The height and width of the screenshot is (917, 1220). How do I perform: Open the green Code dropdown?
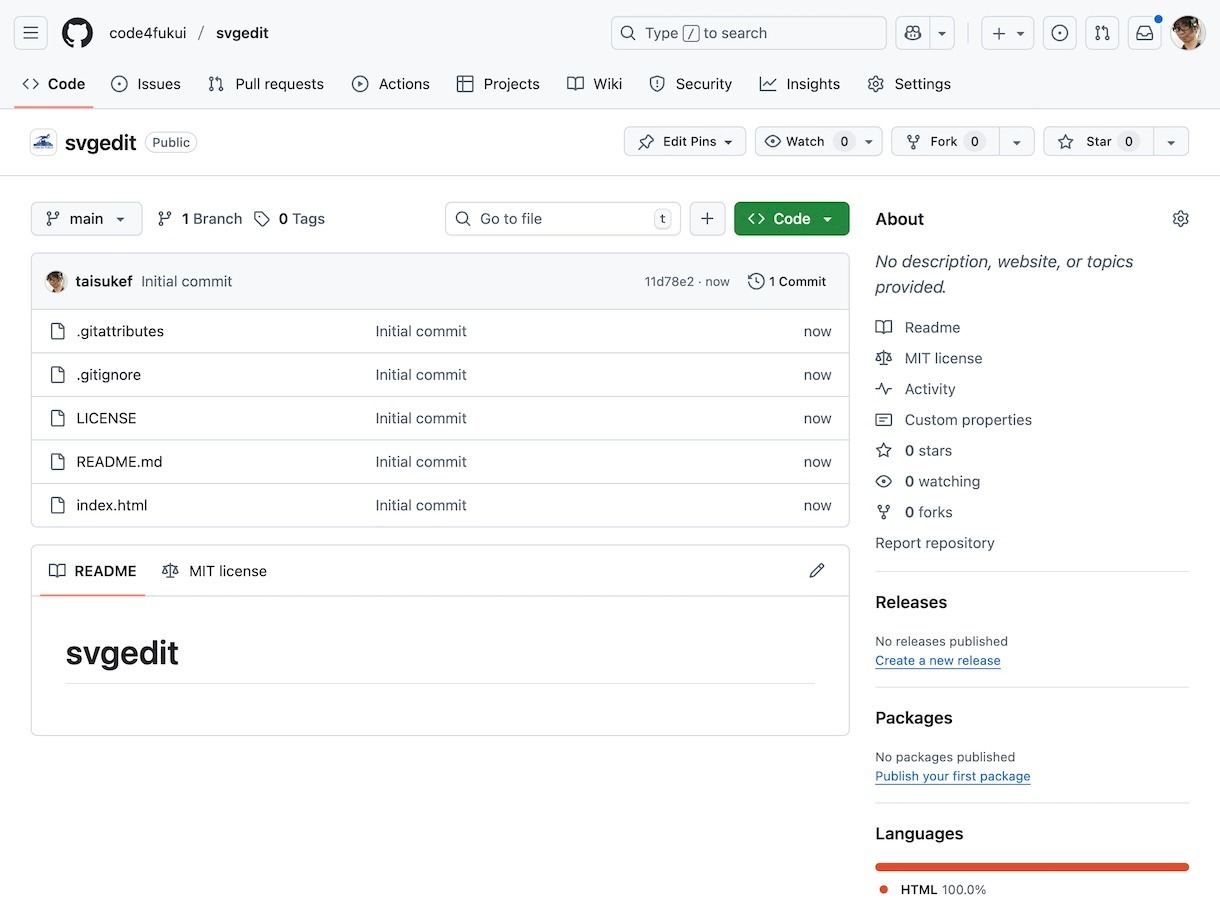tap(791, 219)
